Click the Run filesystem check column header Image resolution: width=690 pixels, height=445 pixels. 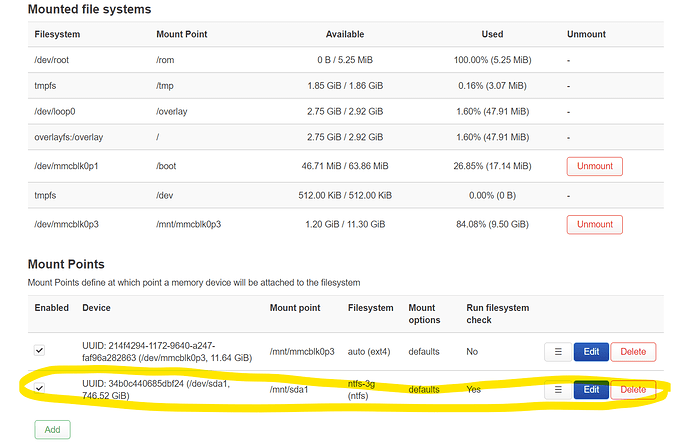(x=498, y=314)
